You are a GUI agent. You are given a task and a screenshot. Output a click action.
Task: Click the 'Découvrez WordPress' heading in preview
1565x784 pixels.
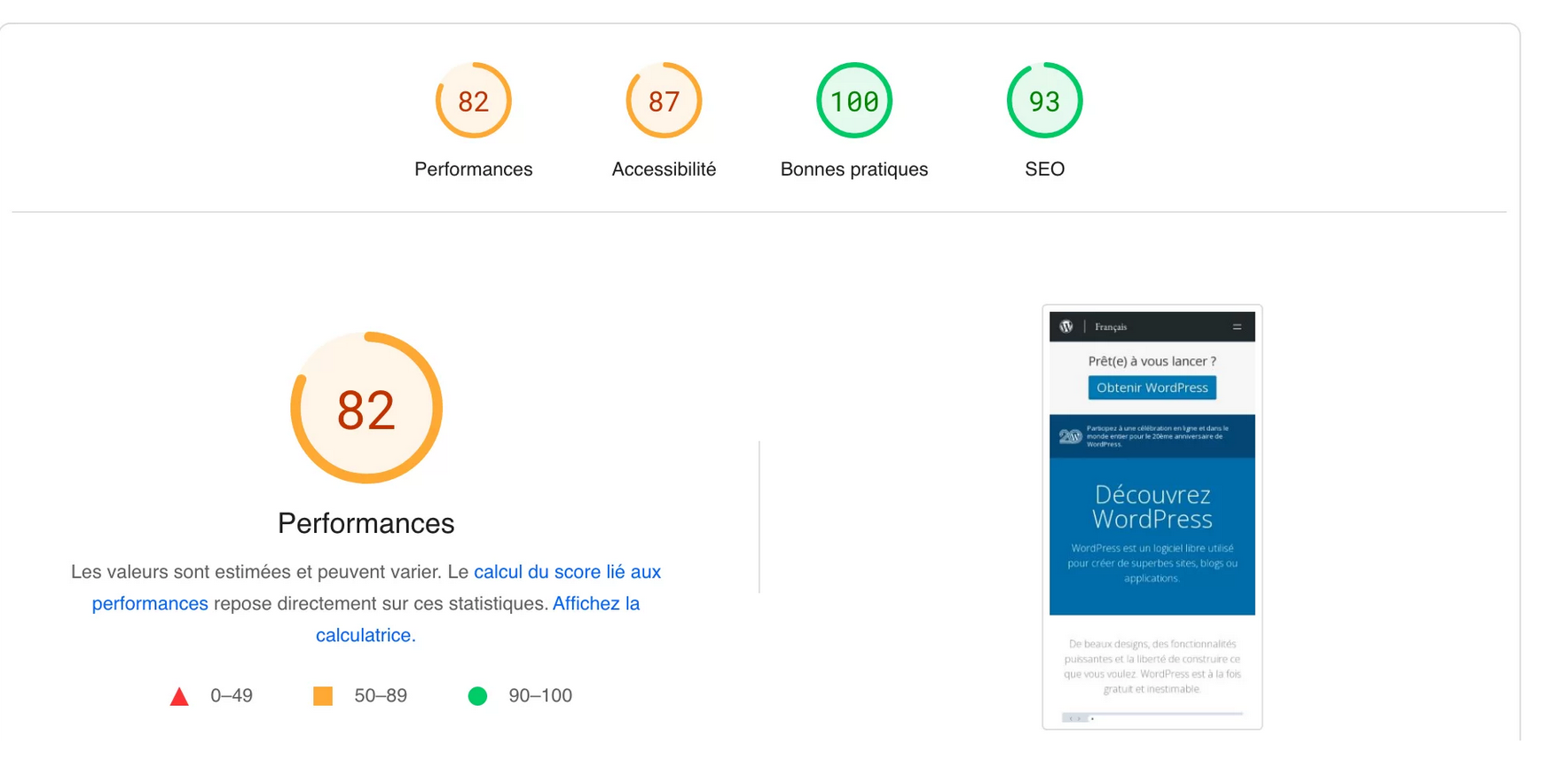click(1152, 506)
